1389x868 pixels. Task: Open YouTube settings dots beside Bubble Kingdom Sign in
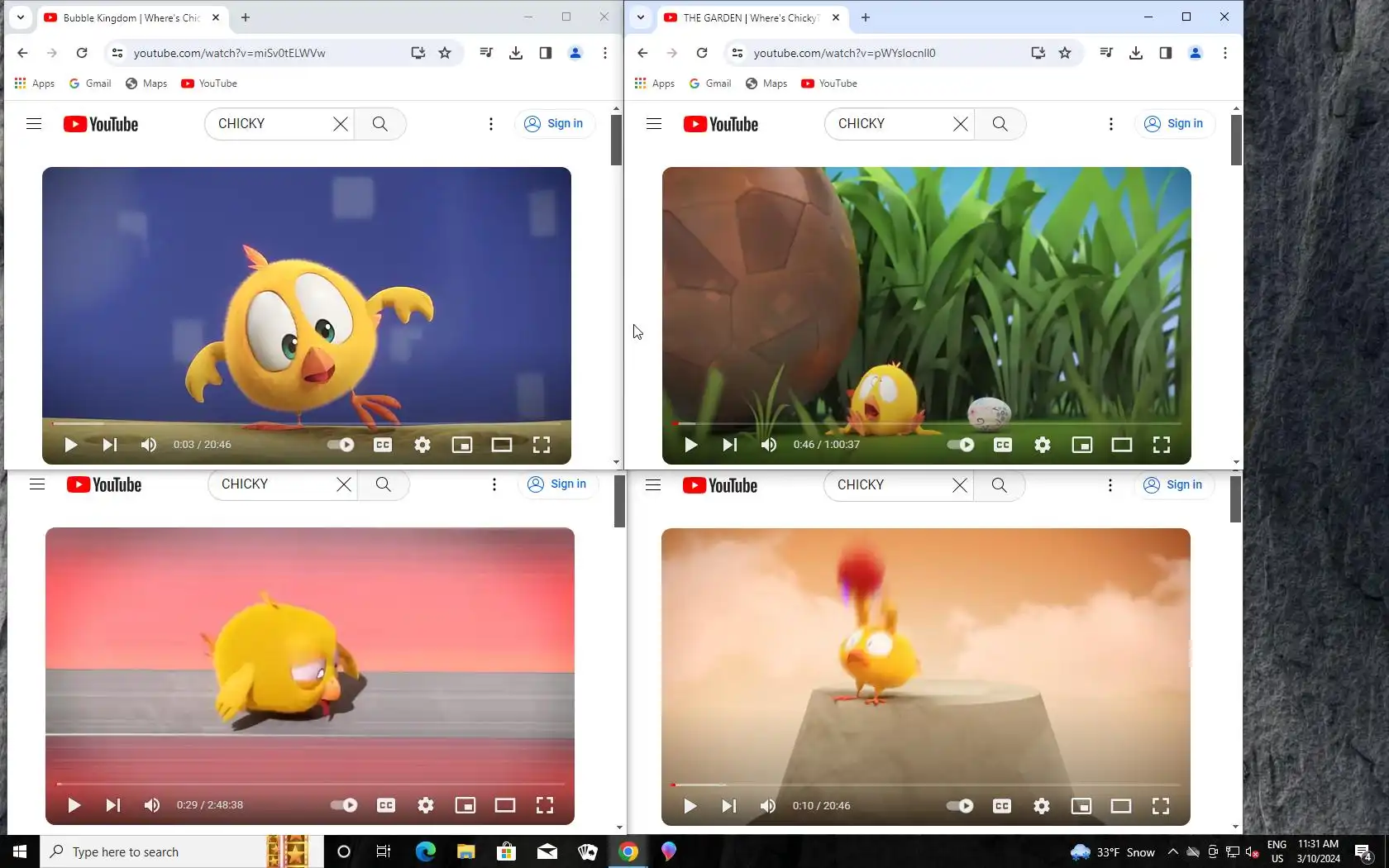point(491,124)
